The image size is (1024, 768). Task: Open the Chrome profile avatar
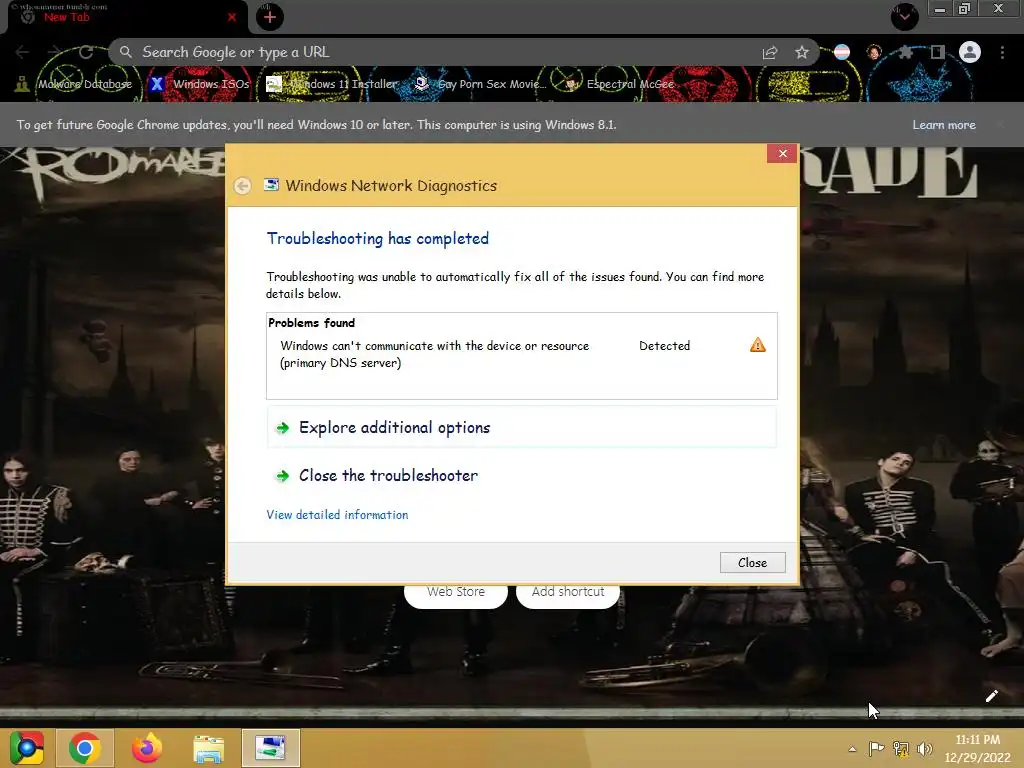click(970, 52)
